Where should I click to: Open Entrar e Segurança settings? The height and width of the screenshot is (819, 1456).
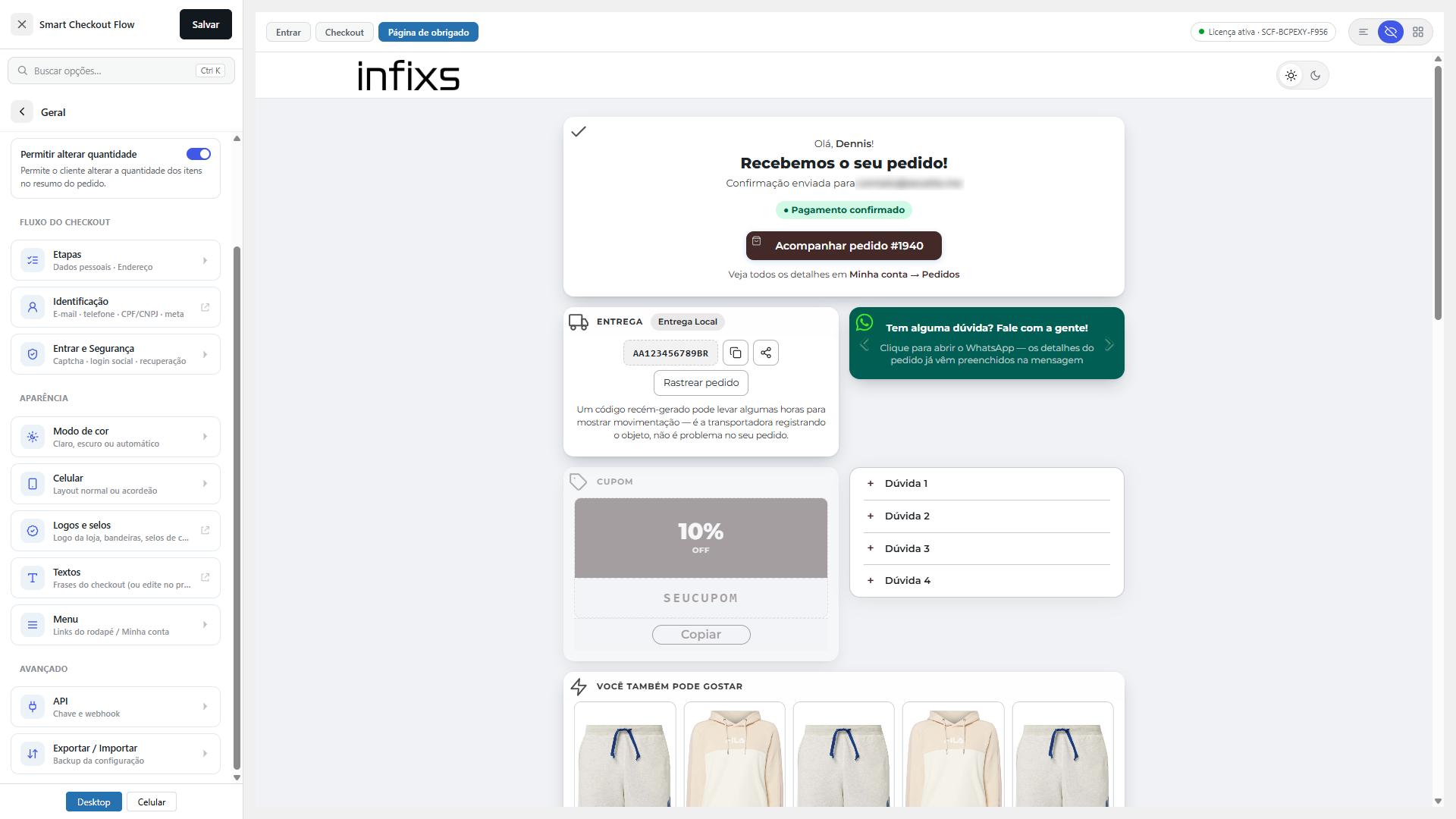click(115, 354)
